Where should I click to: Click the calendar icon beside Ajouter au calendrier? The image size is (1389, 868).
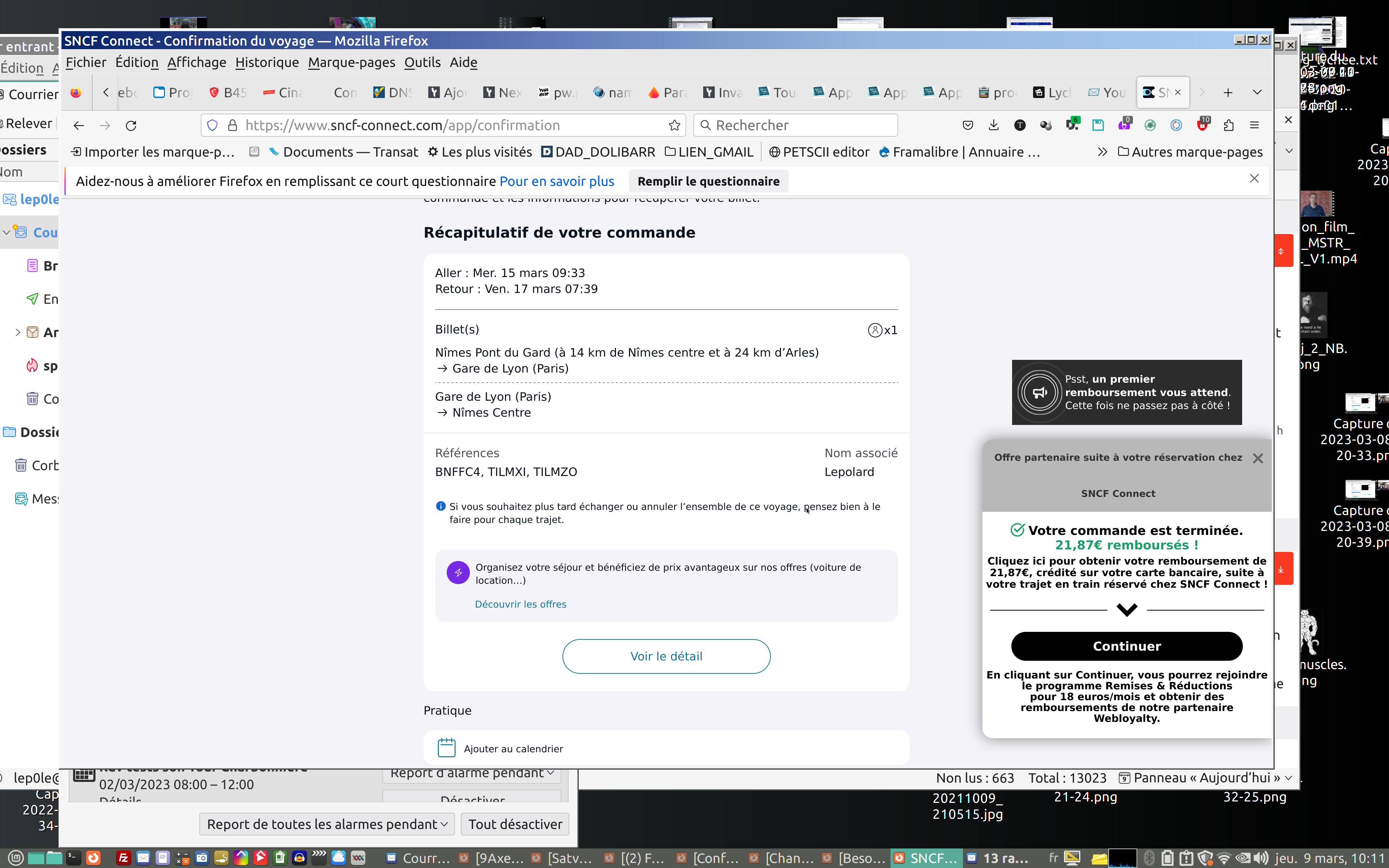[x=447, y=748]
